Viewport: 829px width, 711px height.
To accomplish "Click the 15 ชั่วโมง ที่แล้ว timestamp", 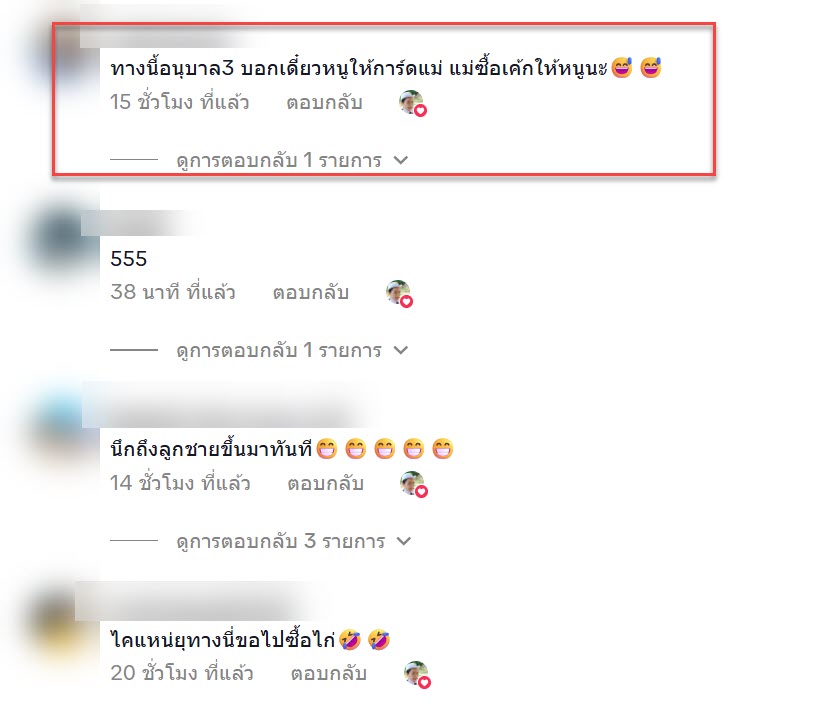I will pos(179,102).
